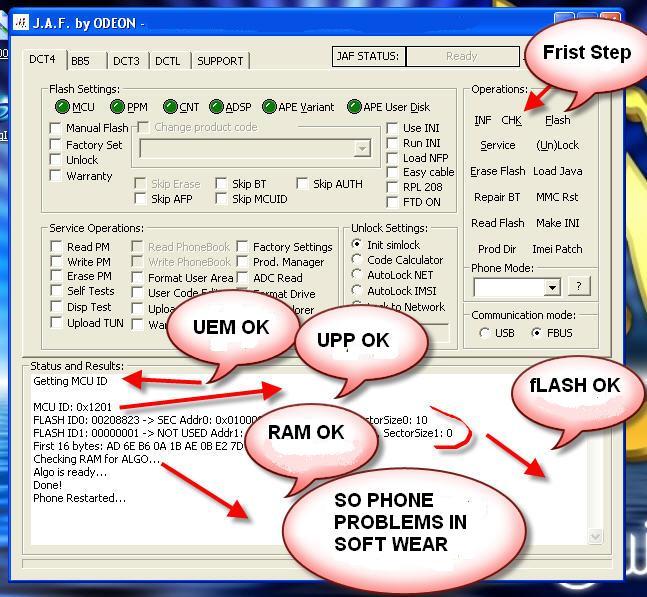This screenshot has height=597, width=647.
Task: Enable the FTD ON checkbox
Action: tap(392, 202)
